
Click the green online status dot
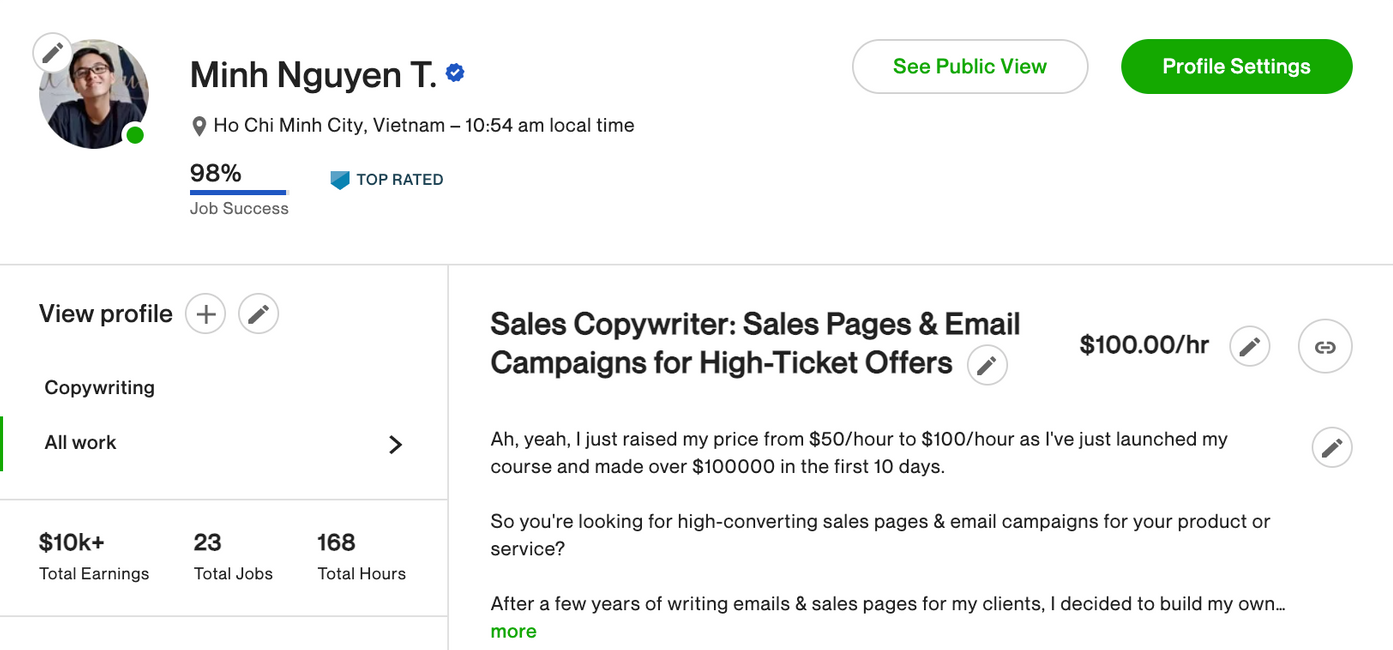pyautogui.click(x=135, y=135)
